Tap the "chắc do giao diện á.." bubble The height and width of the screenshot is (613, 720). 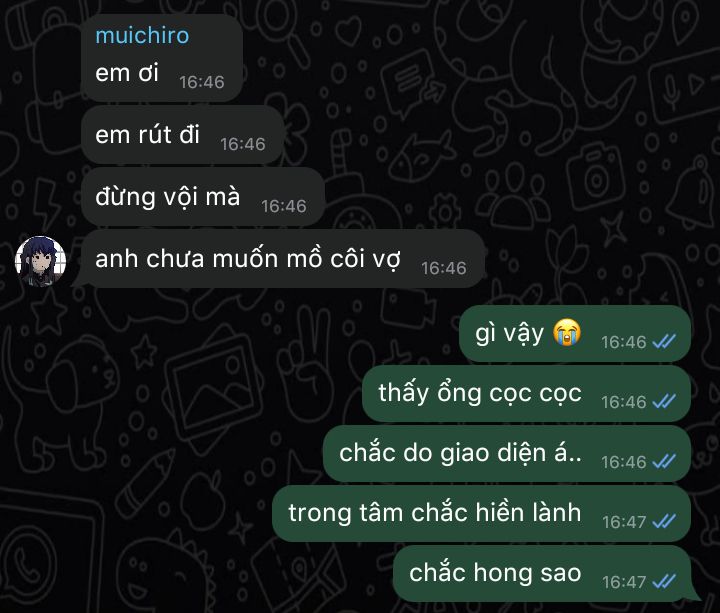tap(507, 454)
